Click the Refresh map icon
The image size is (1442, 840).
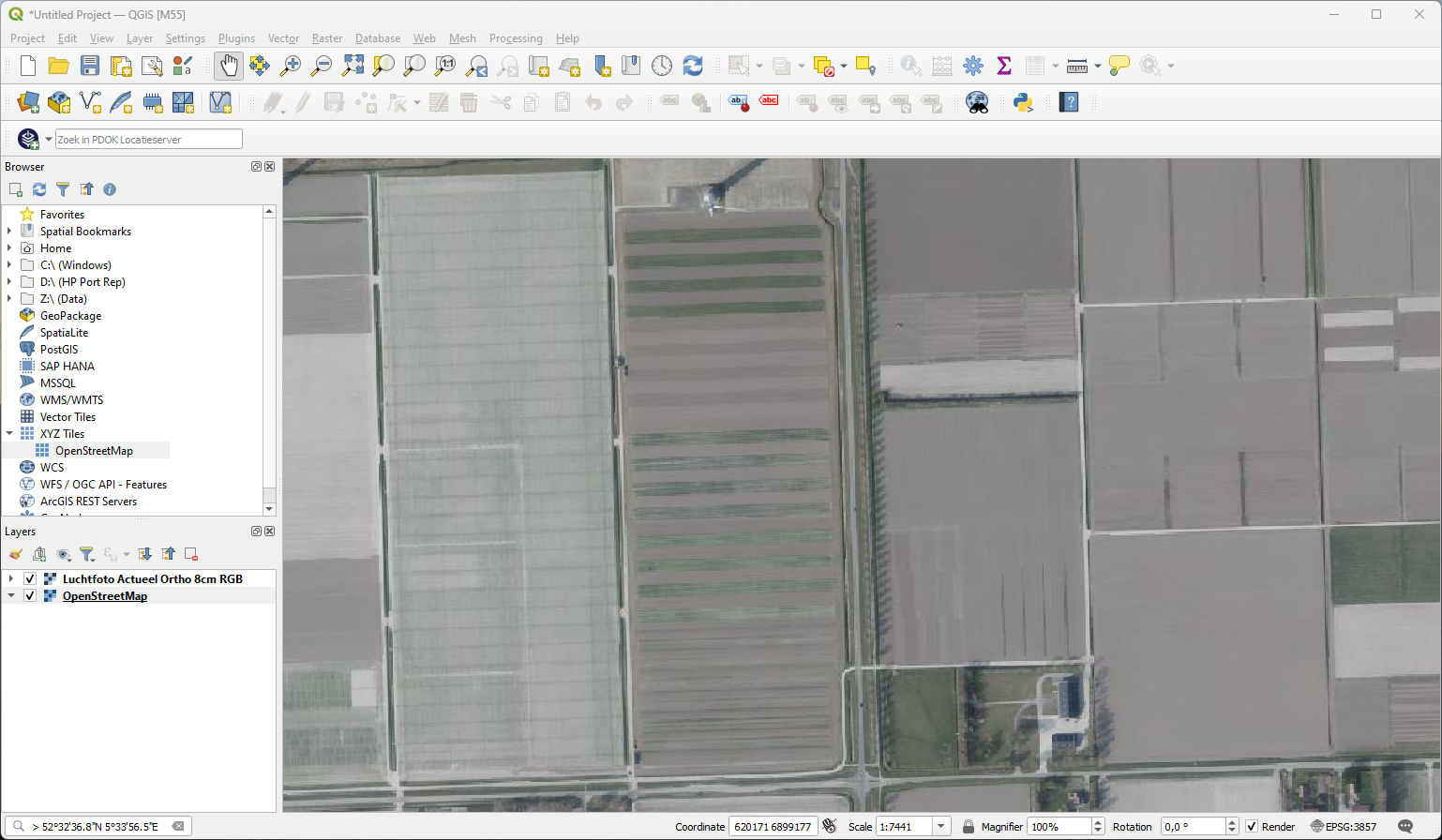693,66
